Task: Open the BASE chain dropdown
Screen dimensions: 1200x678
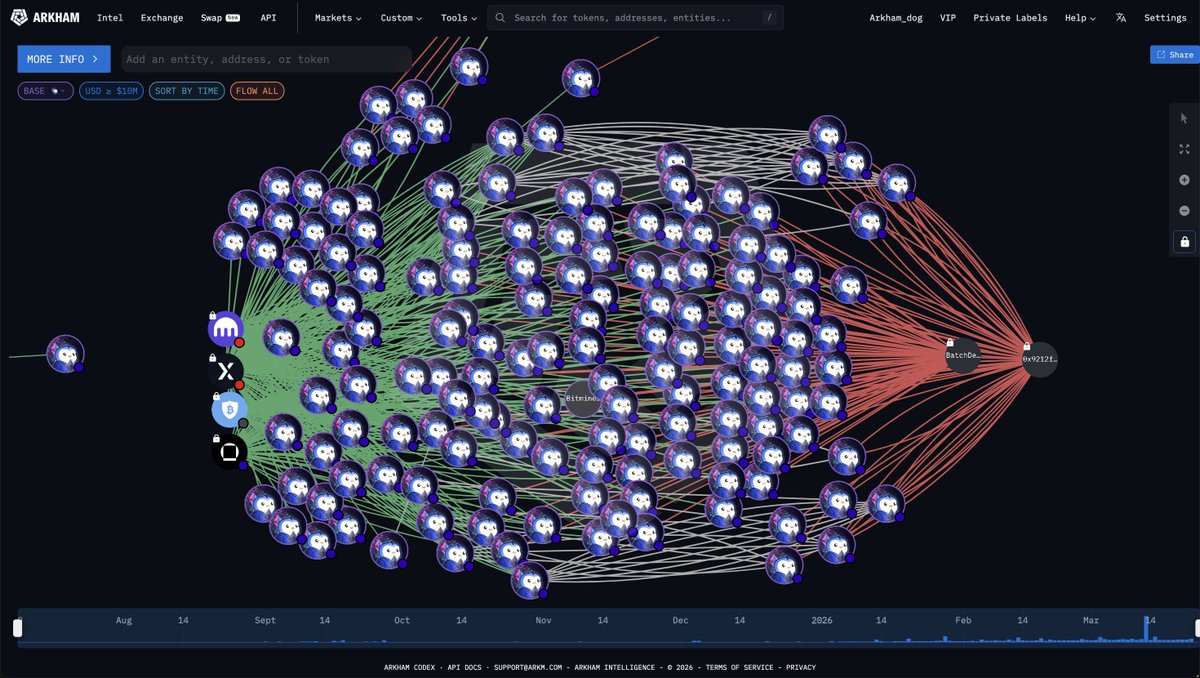Action: tap(46, 91)
